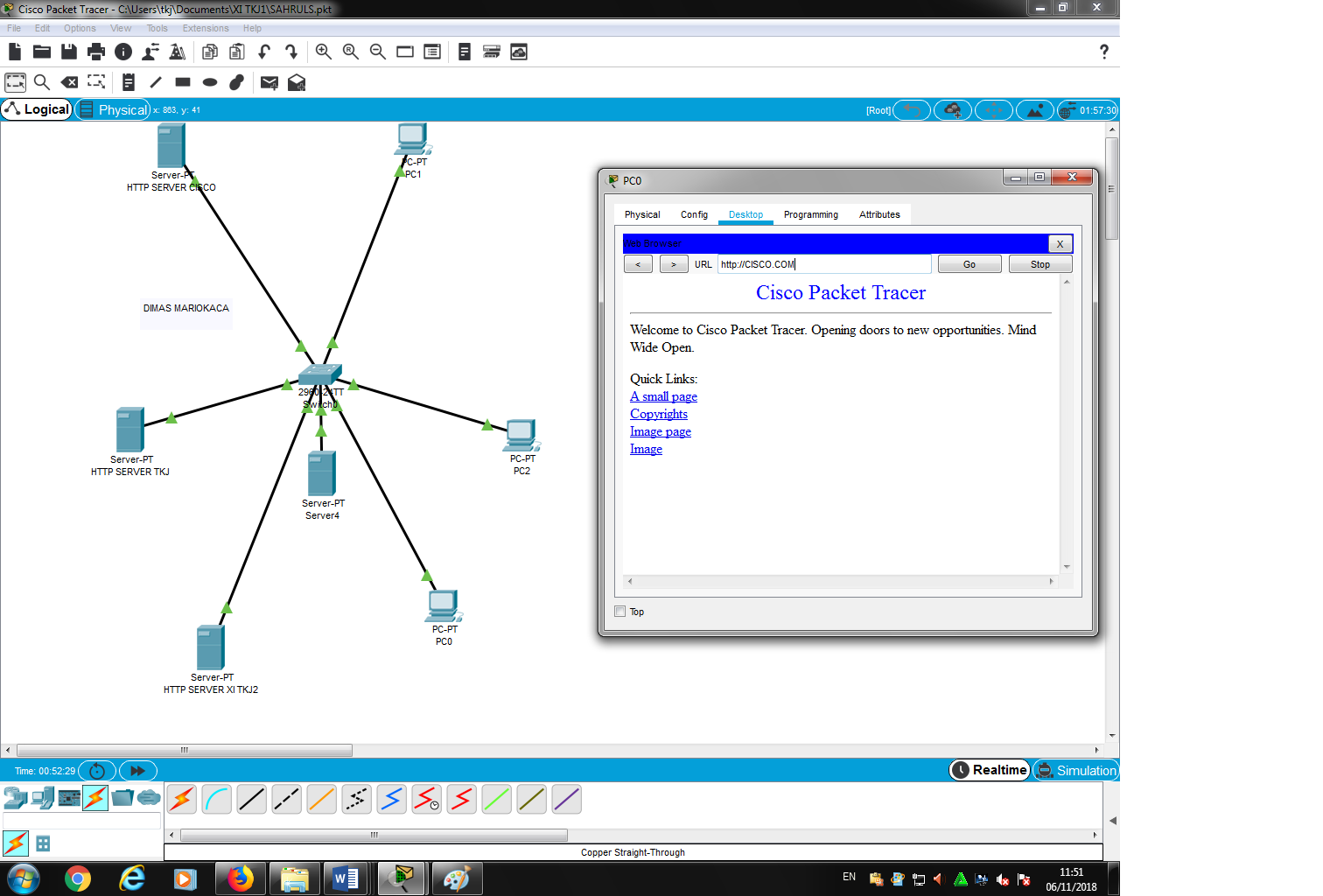Redo the action with the Redo arrow
Screen dimensions: 1323x896
click(x=290, y=52)
